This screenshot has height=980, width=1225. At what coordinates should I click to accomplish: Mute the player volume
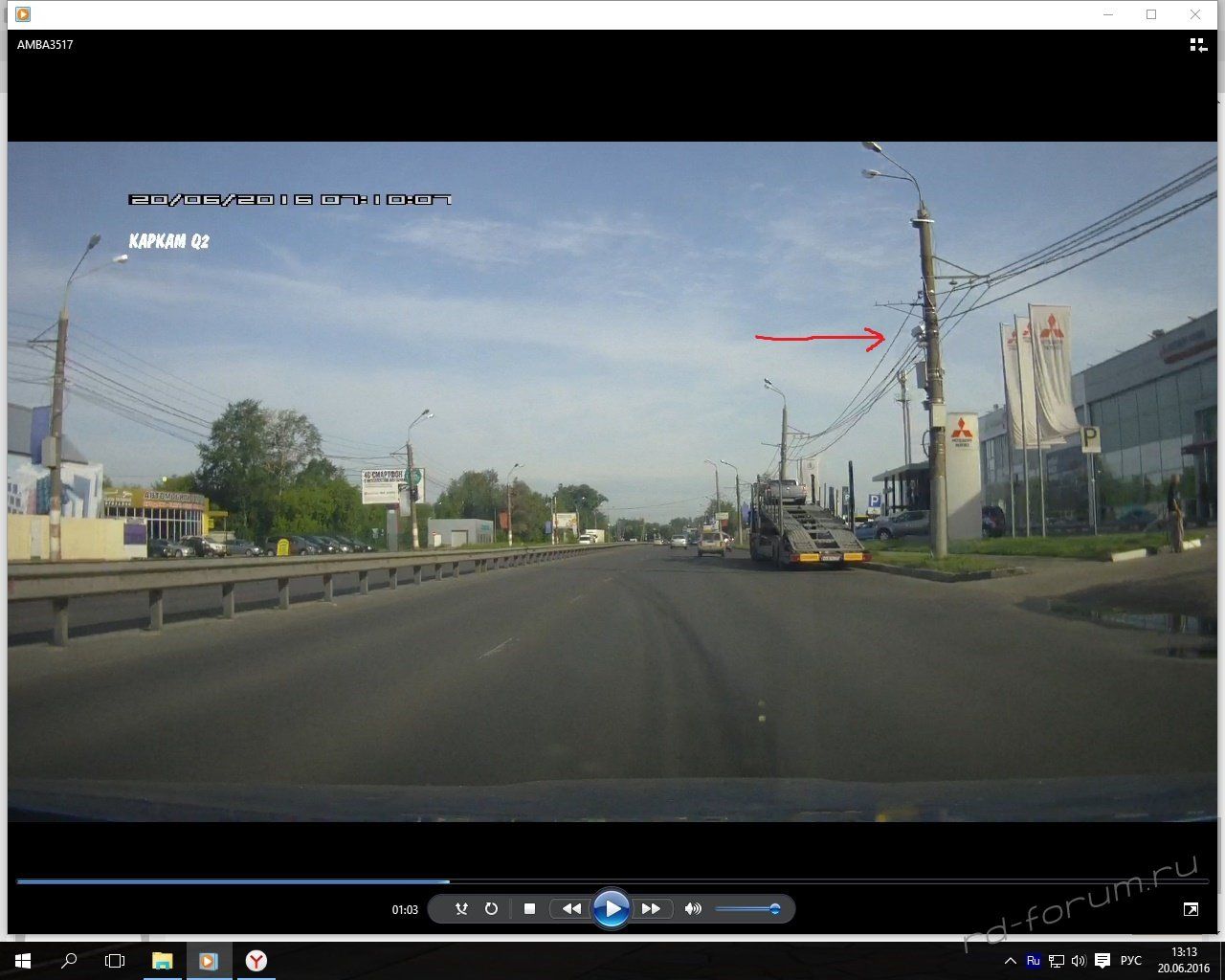[x=693, y=909]
